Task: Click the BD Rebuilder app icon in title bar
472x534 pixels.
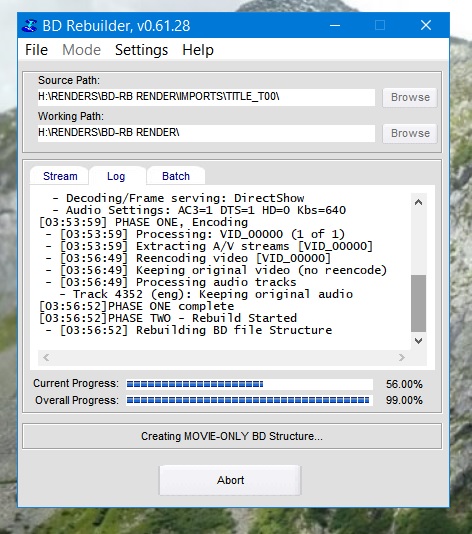Action: [x=30, y=26]
